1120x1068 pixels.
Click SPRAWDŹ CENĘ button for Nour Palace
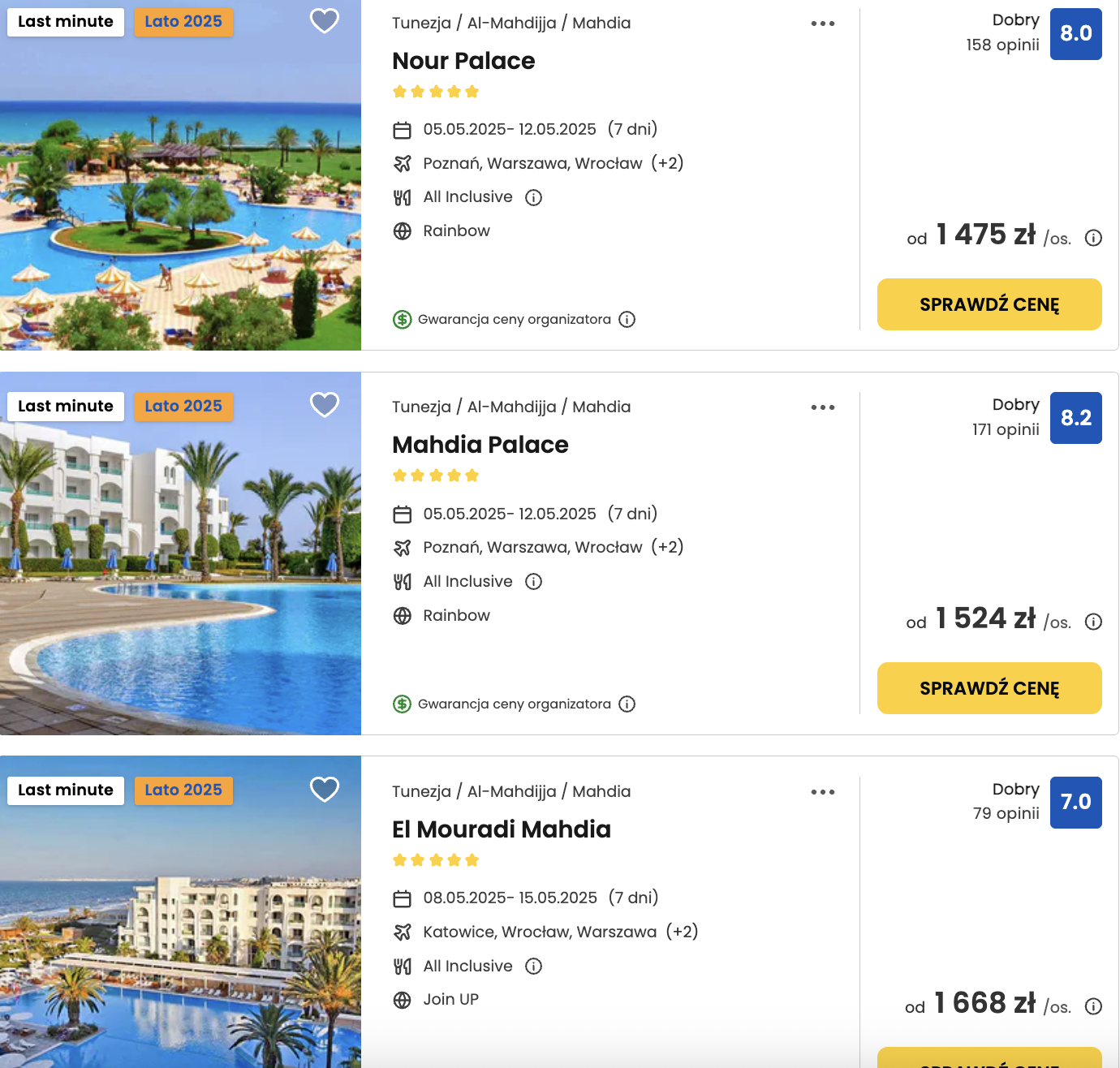989,304
